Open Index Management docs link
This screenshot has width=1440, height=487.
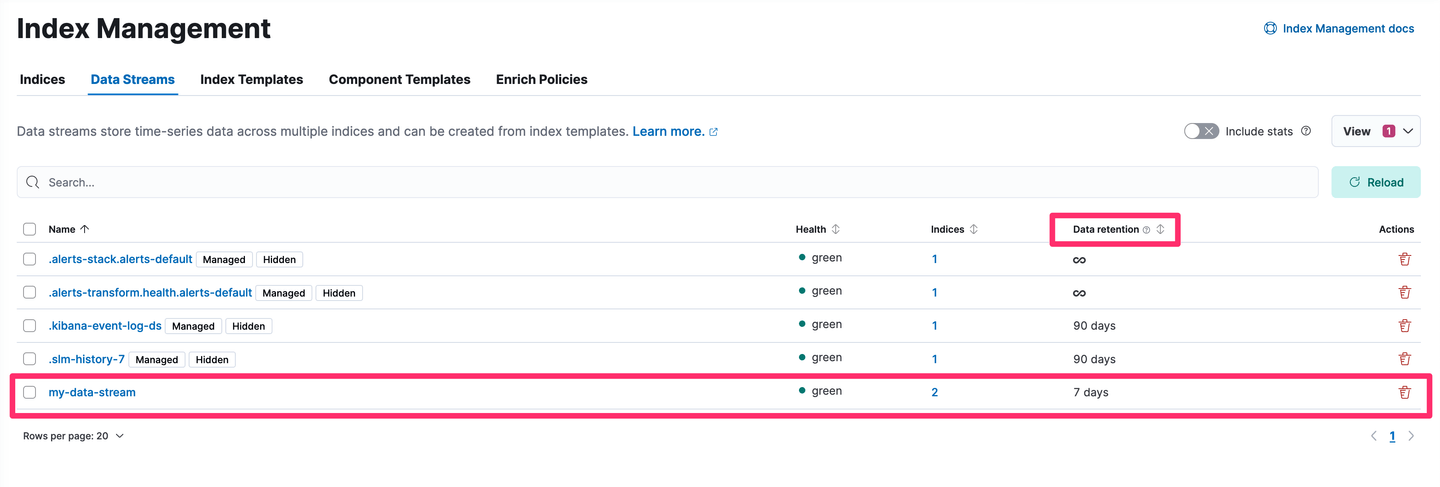pos(1339,28)
